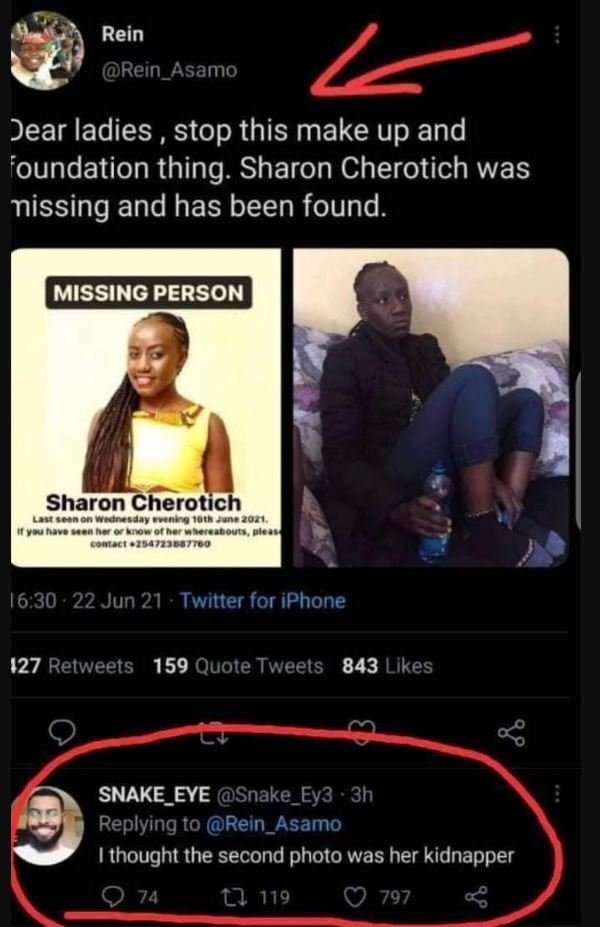Show the Retweets list
Image resolution: width=600 pixels, height=927 pixels.
pyautogui.click(x=71, y=666)
